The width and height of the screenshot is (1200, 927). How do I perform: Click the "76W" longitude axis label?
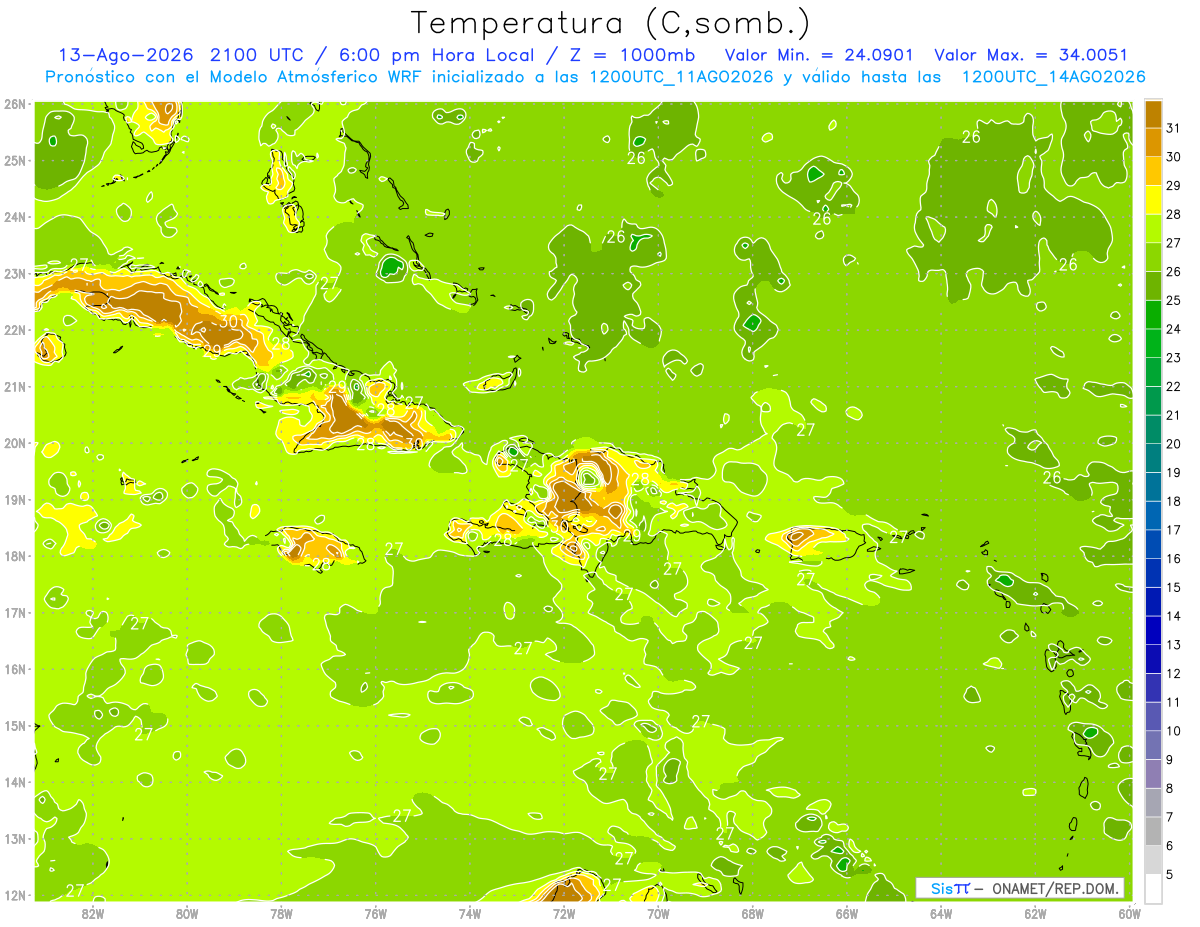pos(375,914)
